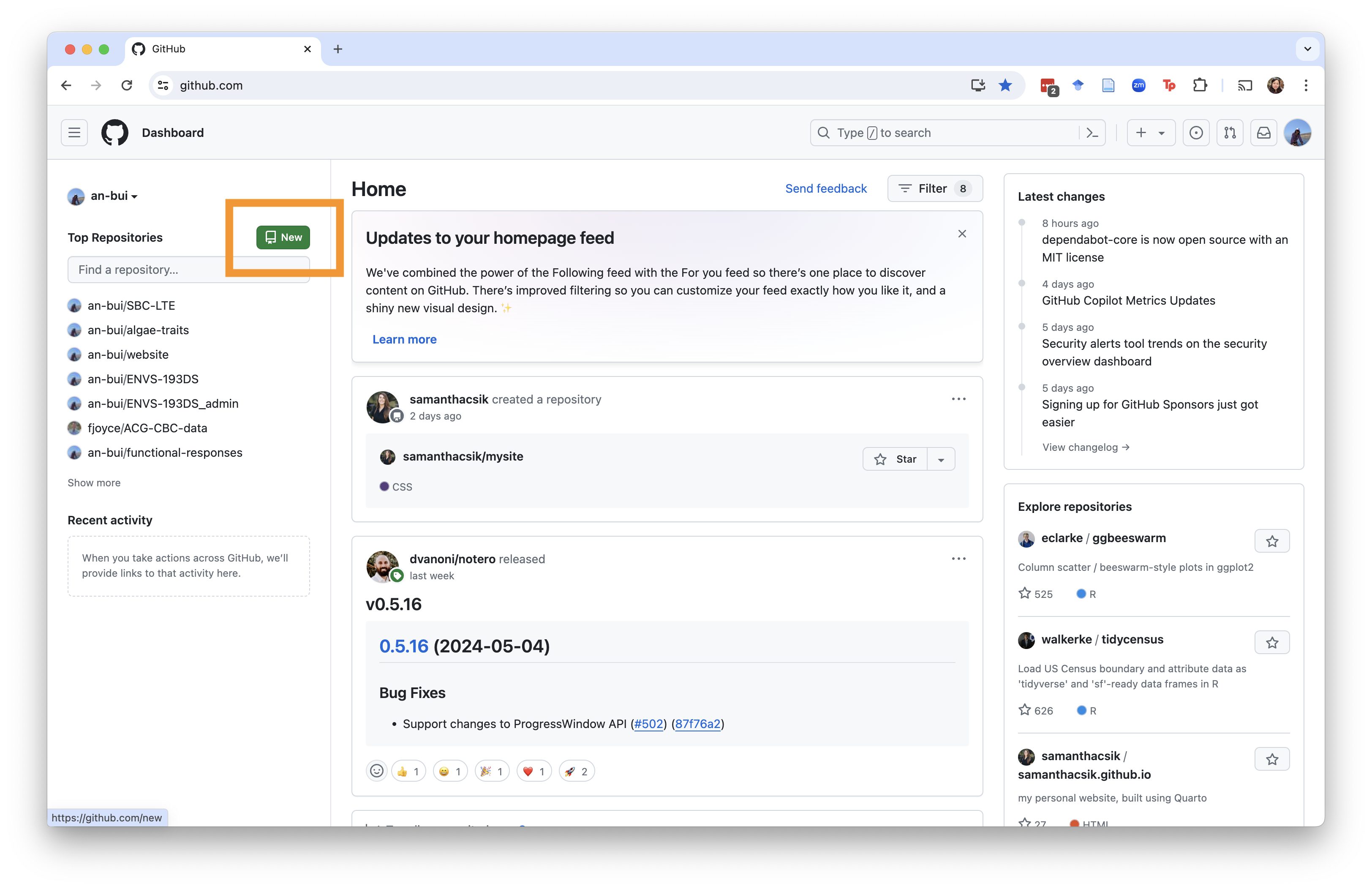Open the Pull requests icon
The width and height of the screenshot is (1372, 889).
1230,133
